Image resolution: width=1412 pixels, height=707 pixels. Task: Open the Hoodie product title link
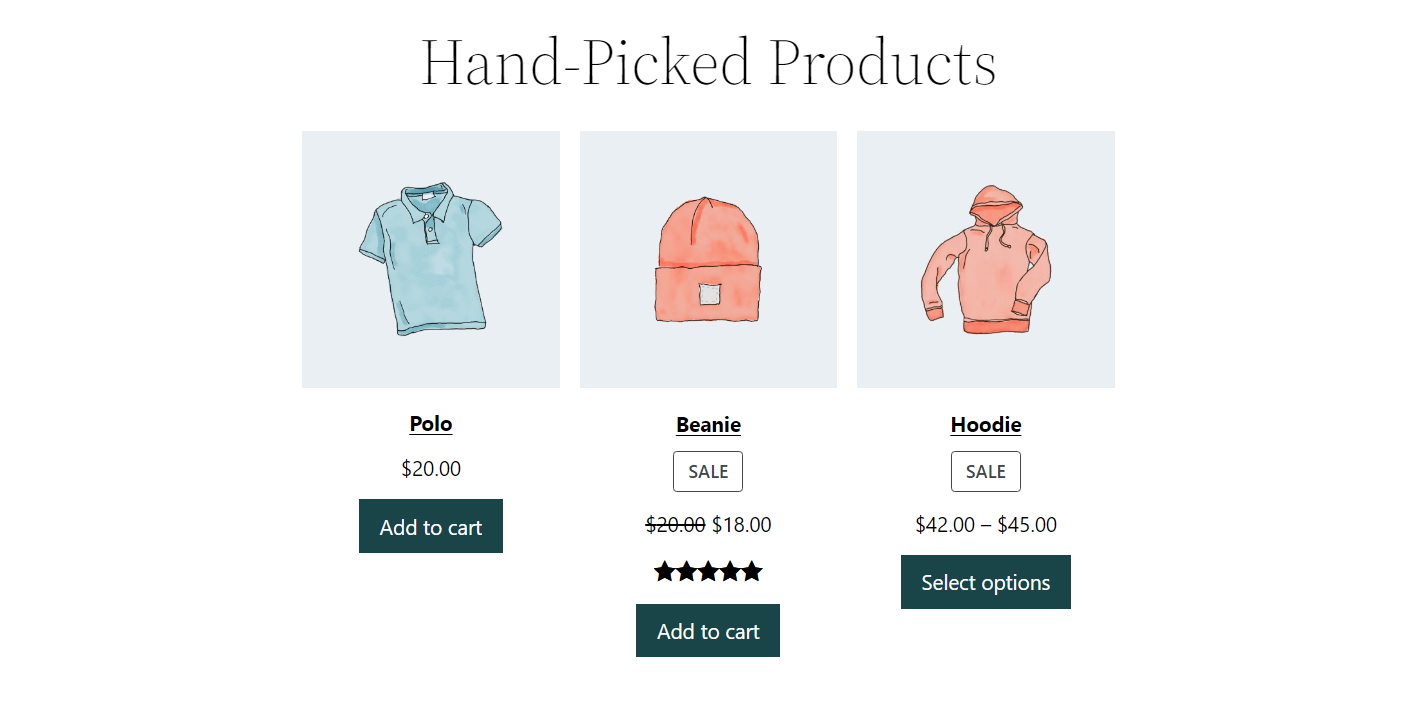(985, 424)
